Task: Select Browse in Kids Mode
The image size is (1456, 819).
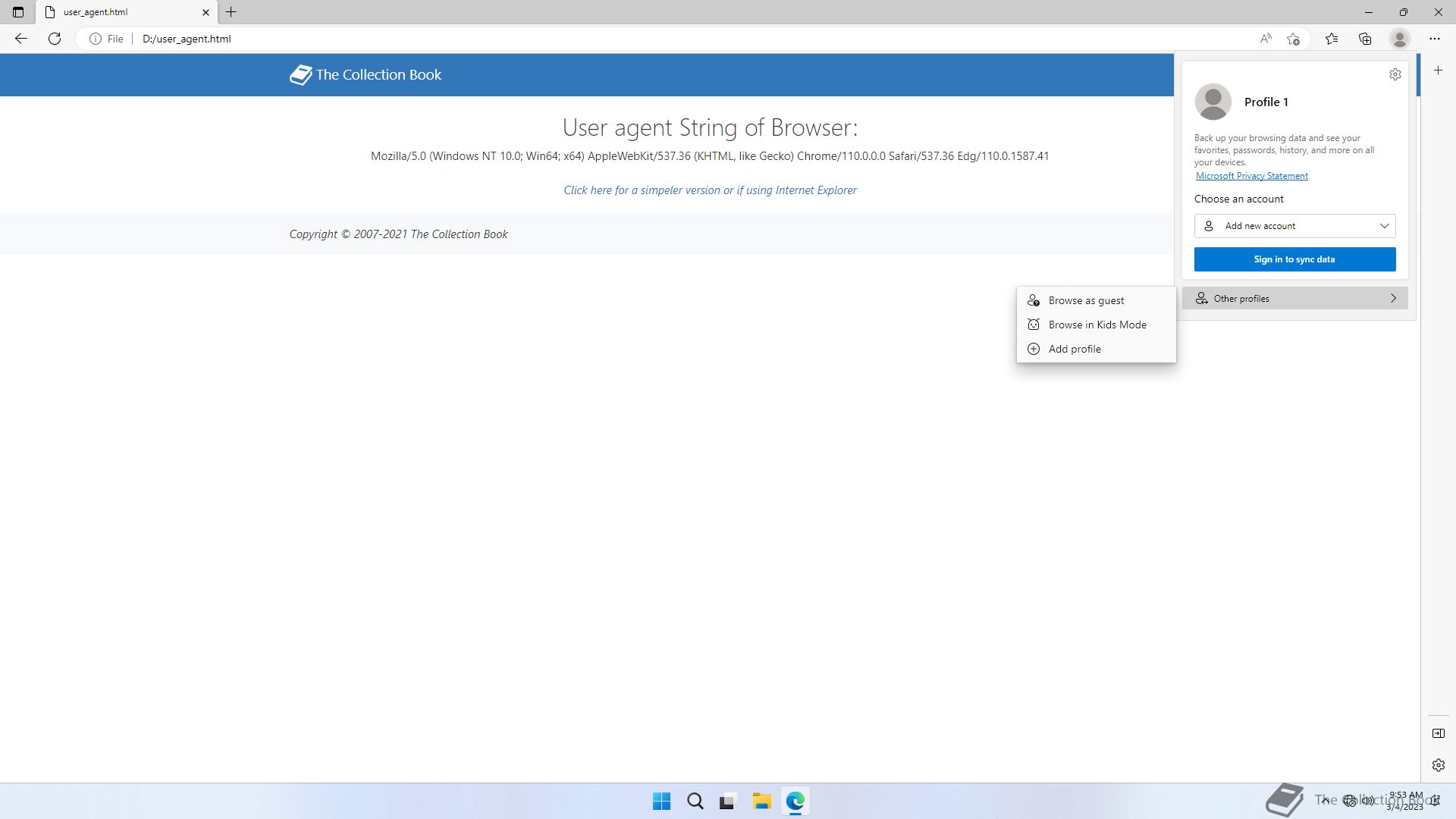Action: 1097,325
